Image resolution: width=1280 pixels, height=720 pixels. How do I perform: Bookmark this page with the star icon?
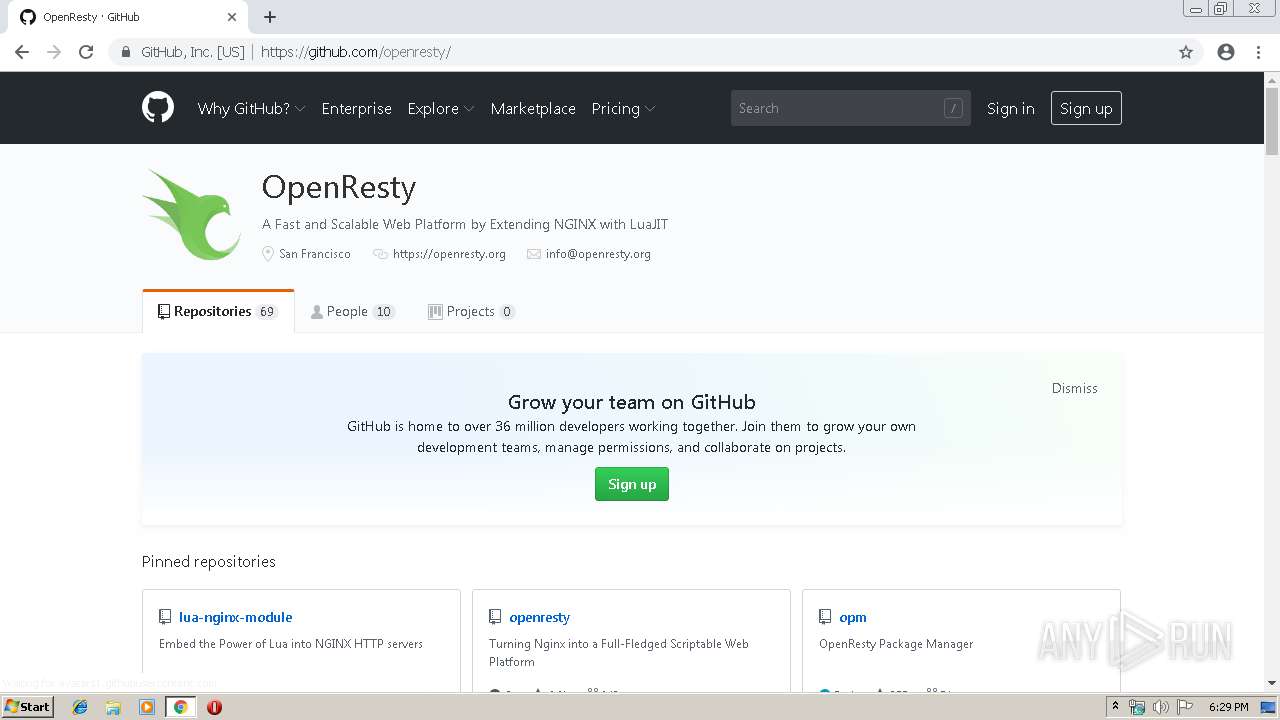(x=1186, y=52)
